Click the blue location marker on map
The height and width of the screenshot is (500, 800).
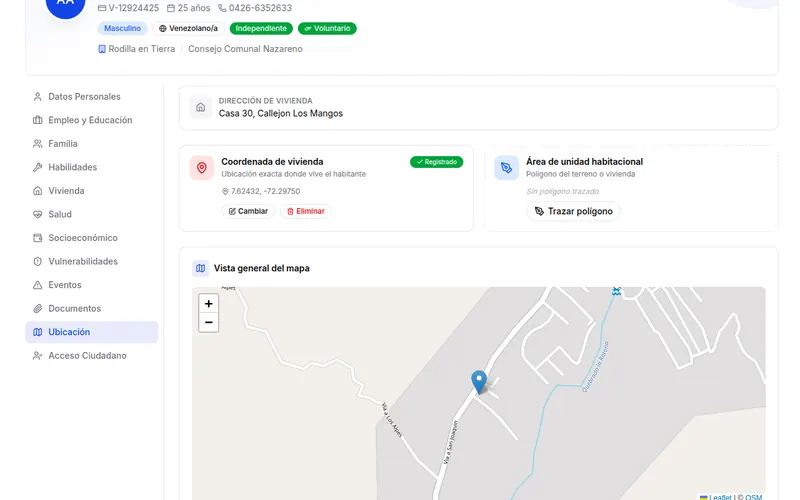tap(479, 382)
